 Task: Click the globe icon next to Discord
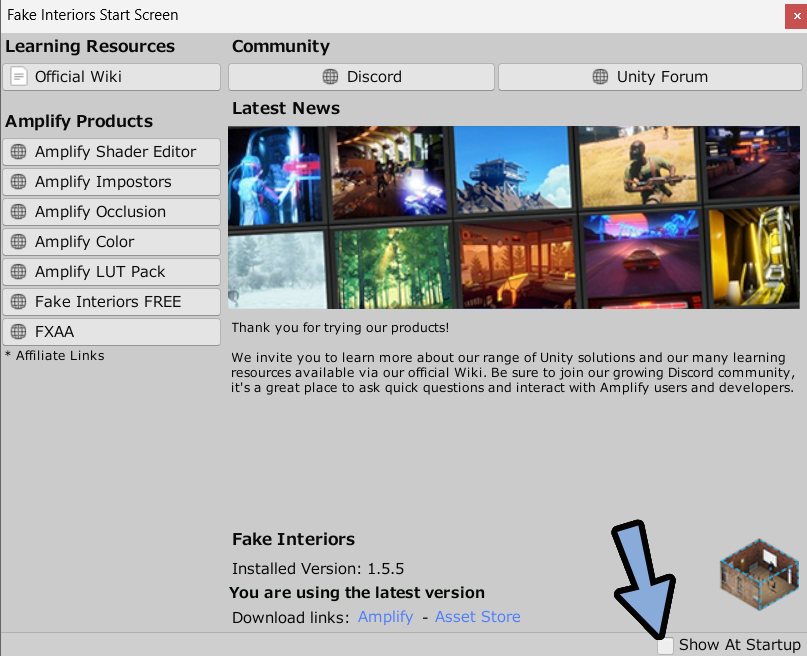click(x=330, y=77)
